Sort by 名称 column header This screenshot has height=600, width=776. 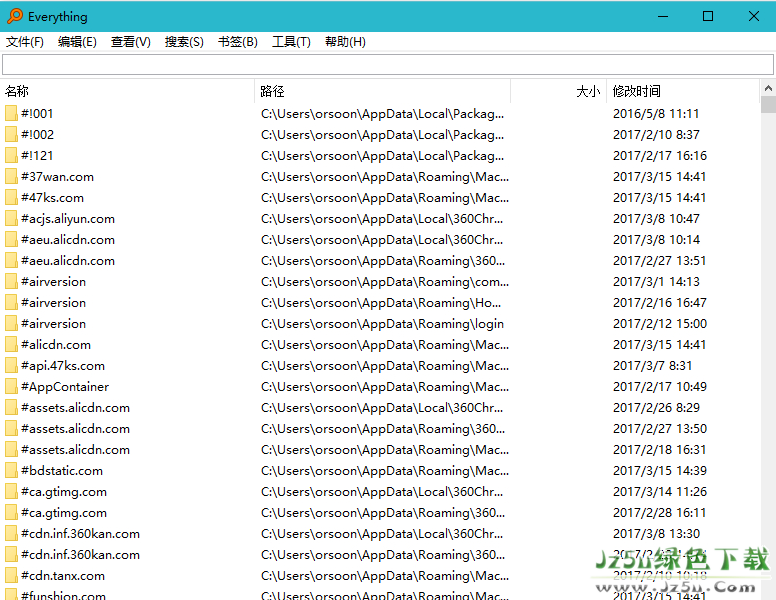pyautogui.click(x=127, y=91)
